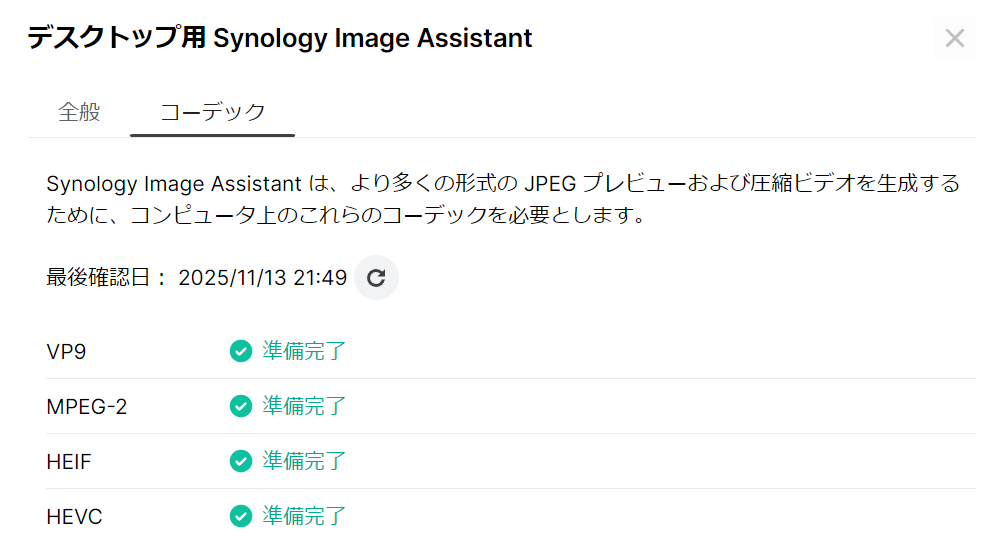Select the VP9 codec name label
This screenshot has height=559, width=1005.
(66, 352)
